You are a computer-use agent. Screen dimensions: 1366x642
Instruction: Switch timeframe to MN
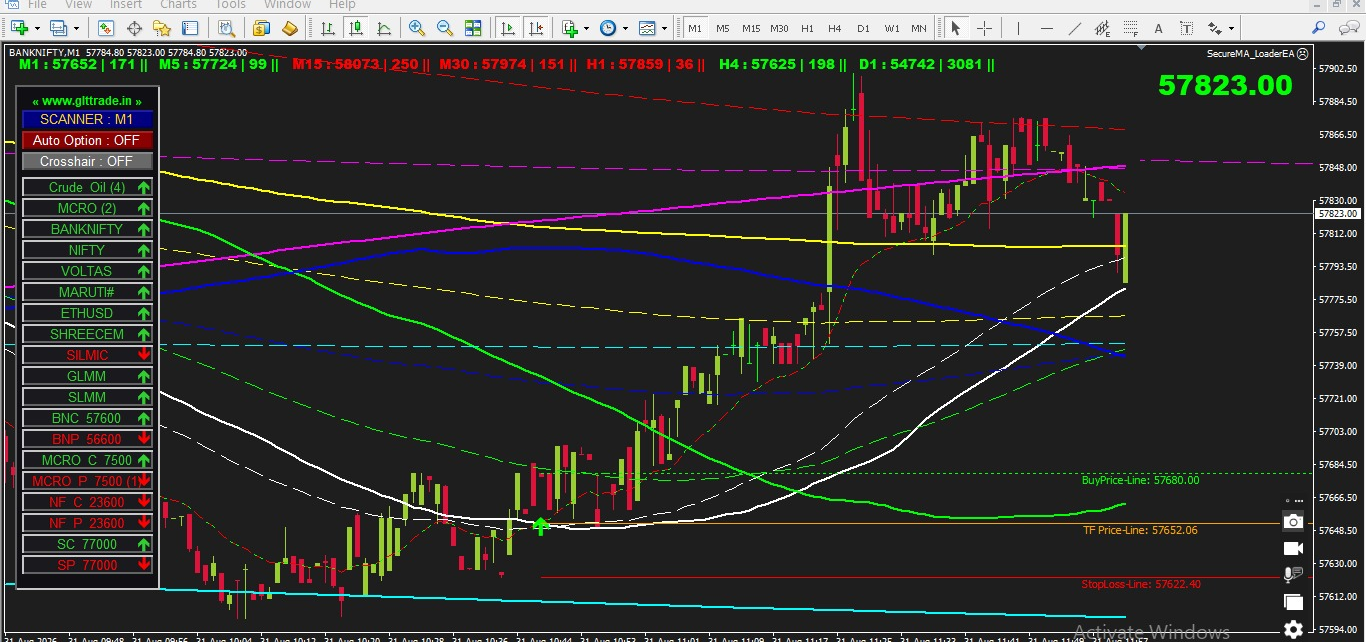[x=919, y=28]
